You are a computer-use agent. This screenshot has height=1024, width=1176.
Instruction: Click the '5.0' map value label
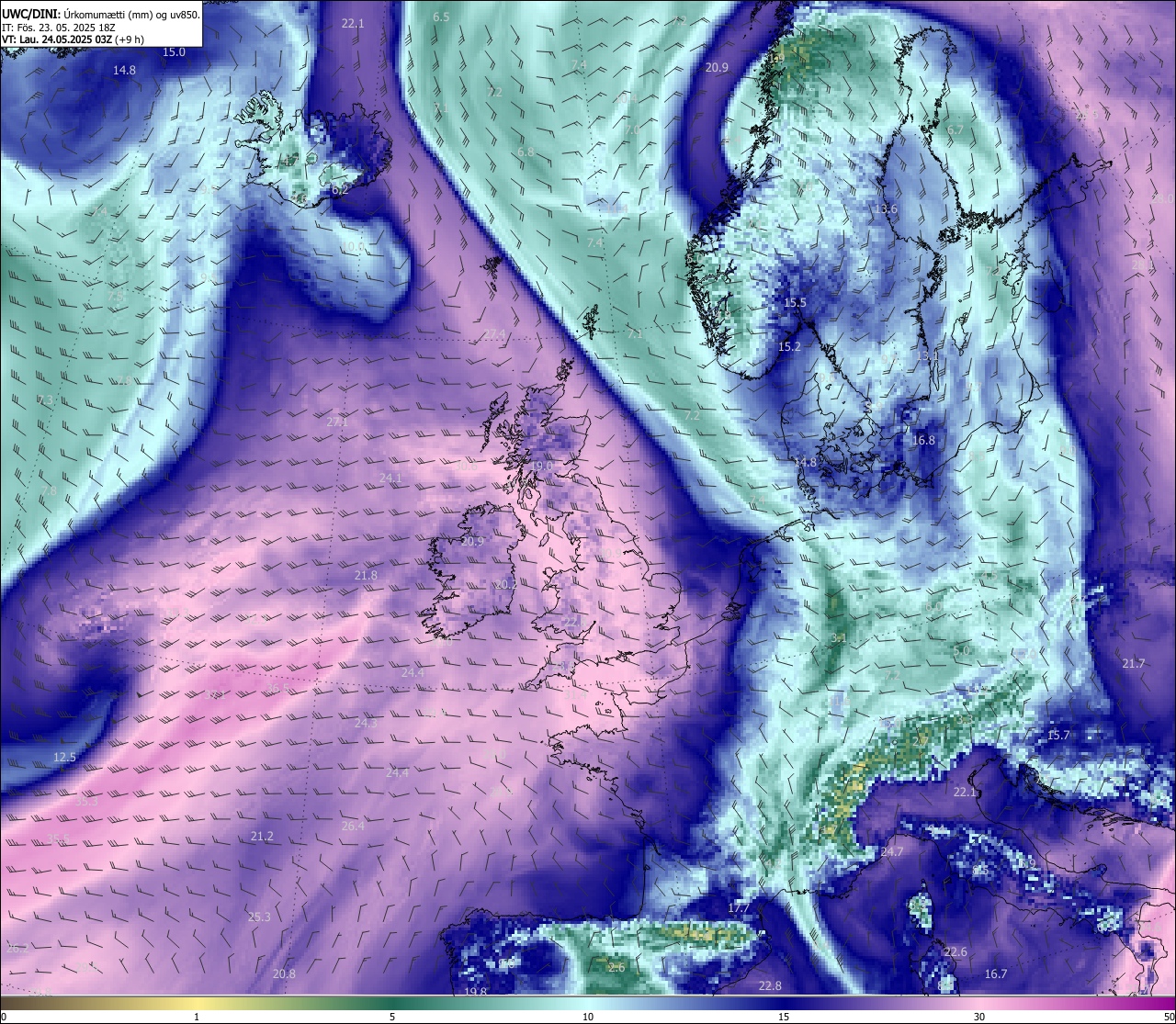tap(961, 650)
